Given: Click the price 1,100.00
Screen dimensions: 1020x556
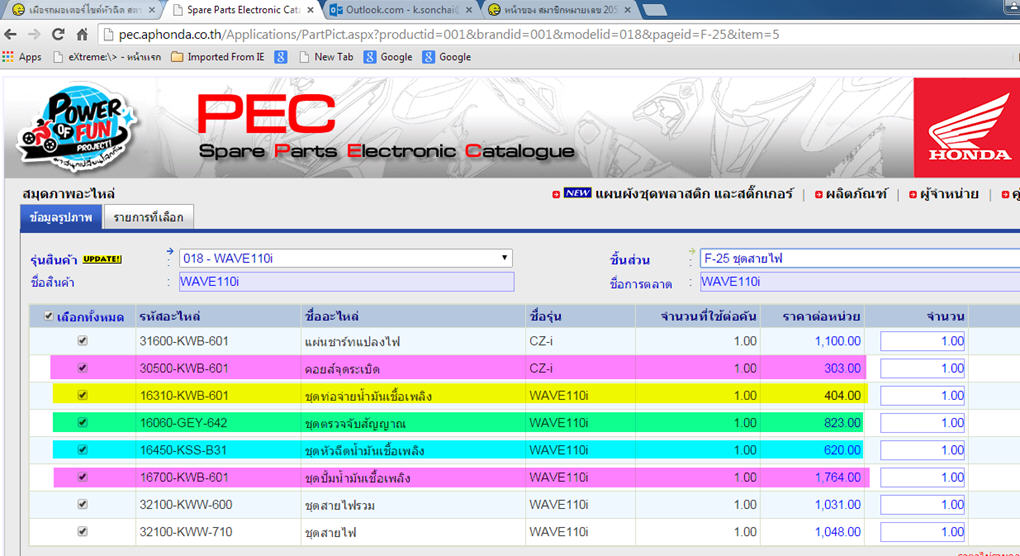Looking at the screenshot, I should point(837,341).
